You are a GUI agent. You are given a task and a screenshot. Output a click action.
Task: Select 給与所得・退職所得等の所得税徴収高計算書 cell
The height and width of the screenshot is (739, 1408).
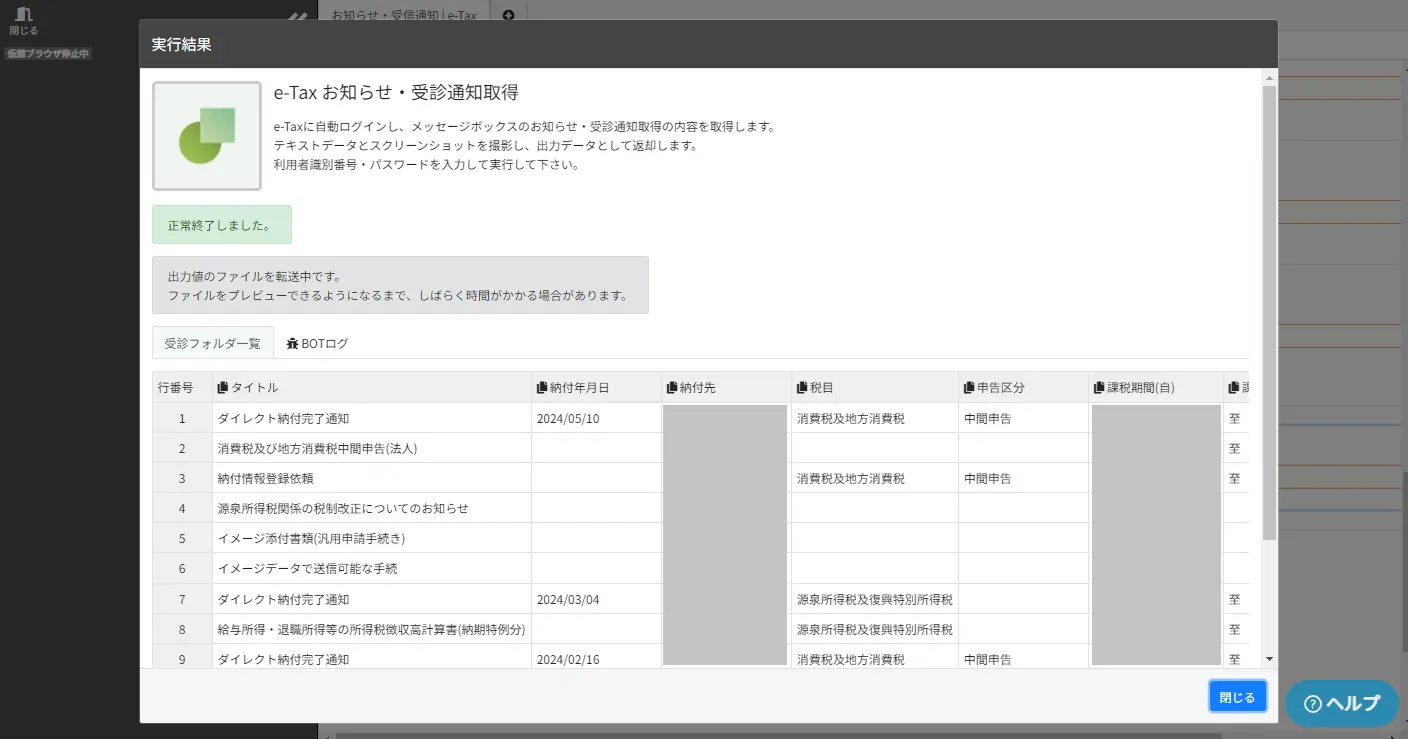point(372,629)
